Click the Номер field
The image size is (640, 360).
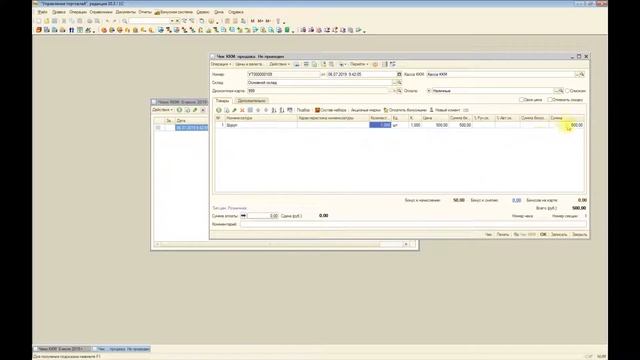[284, 74]
